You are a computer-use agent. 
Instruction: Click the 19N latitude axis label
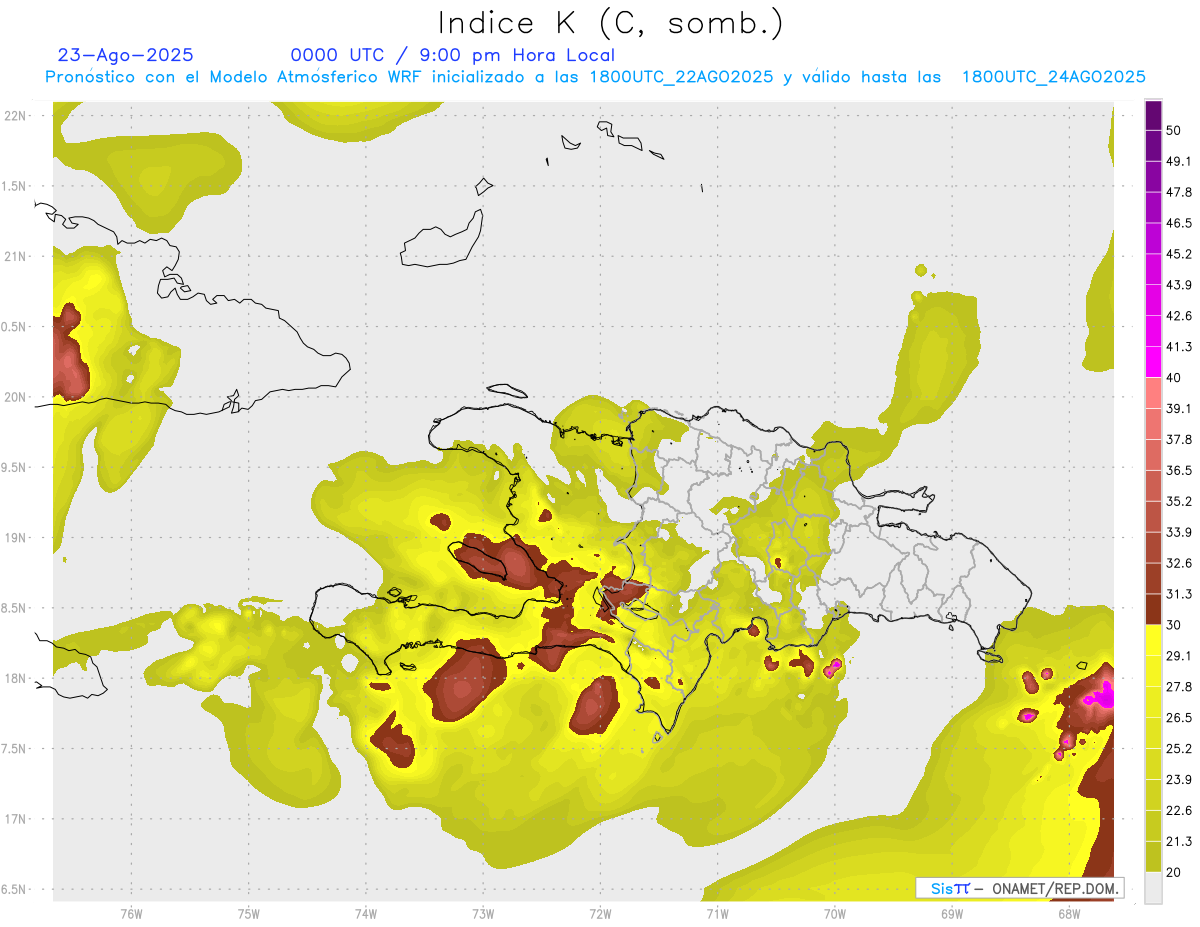(15, 537)
